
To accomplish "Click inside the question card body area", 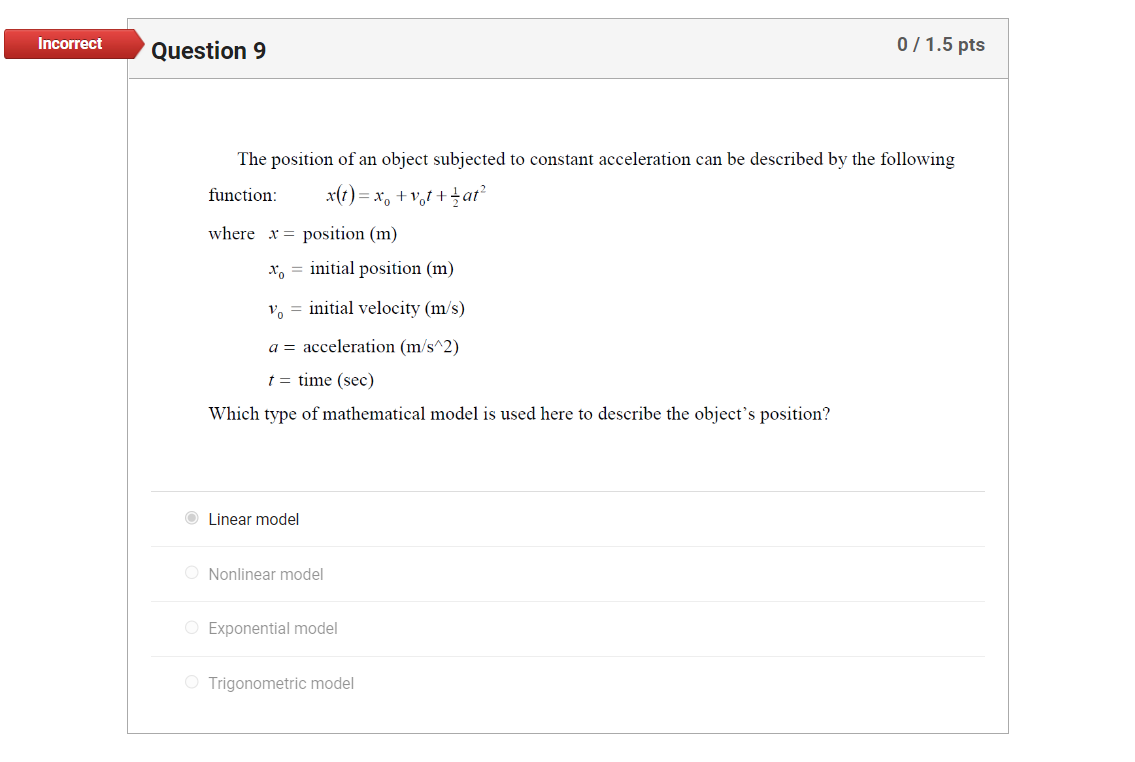I will pyautogui.click(x=568, y=450).
